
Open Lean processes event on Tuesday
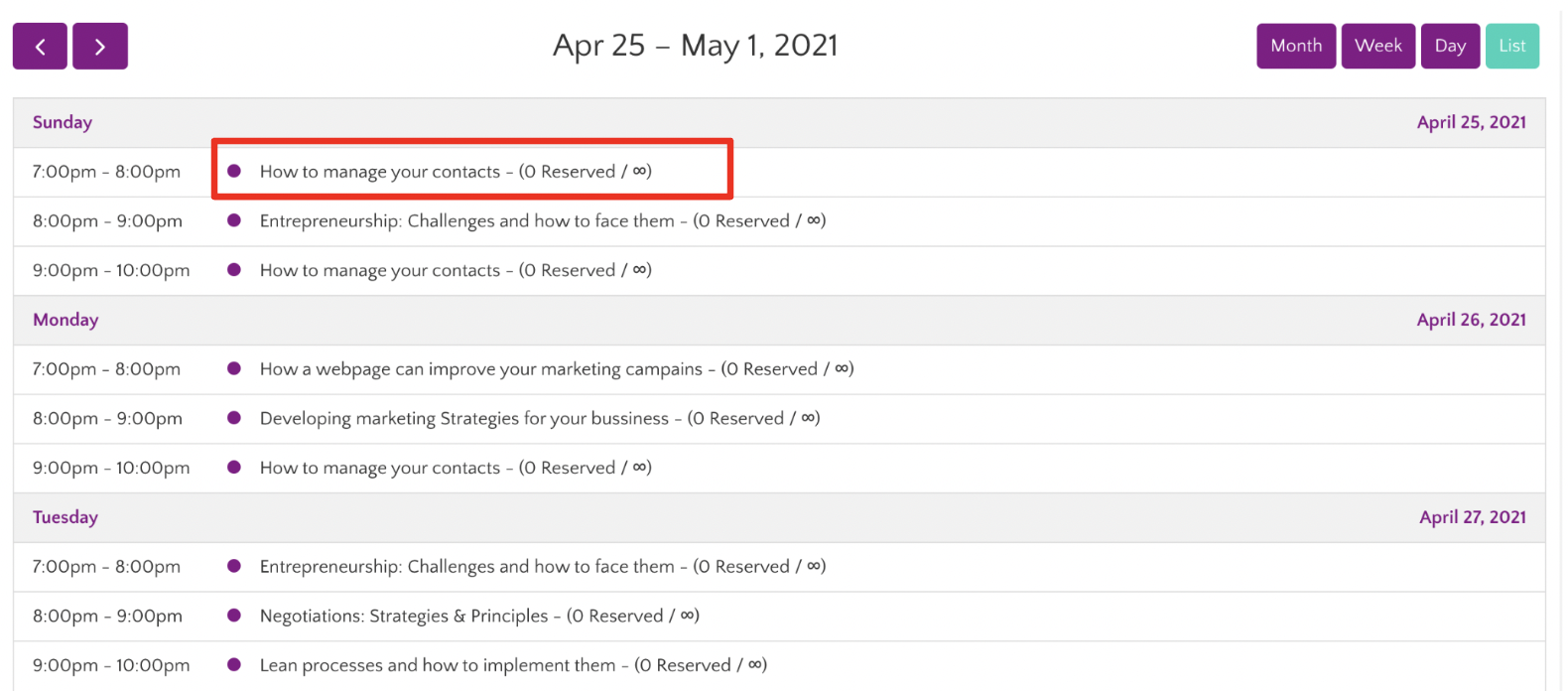point(512,665)
